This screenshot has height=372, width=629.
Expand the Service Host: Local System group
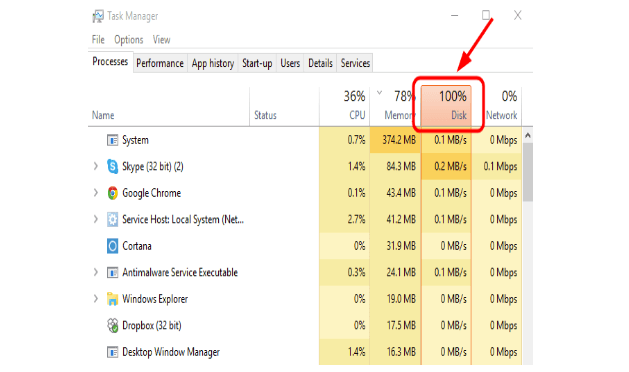95,220
